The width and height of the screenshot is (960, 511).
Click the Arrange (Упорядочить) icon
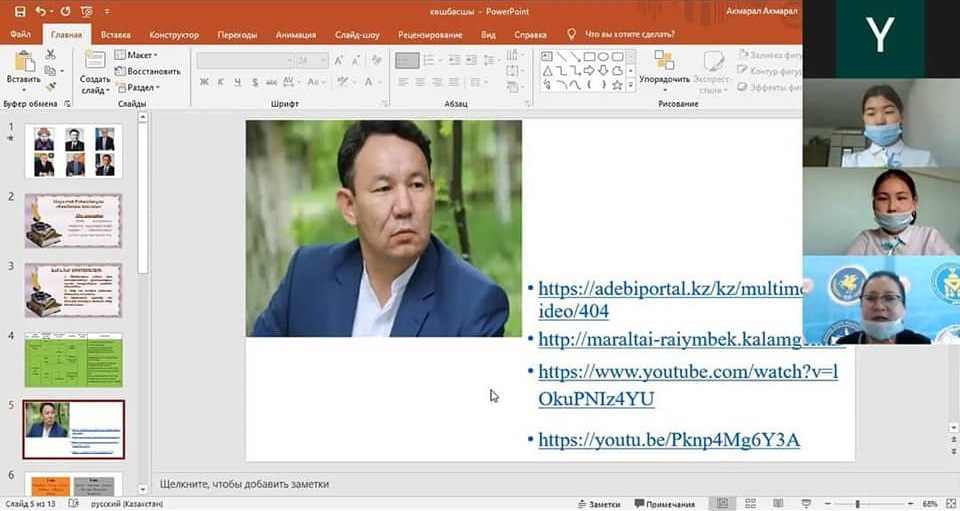pyautogui.click(x=664, y=62)
